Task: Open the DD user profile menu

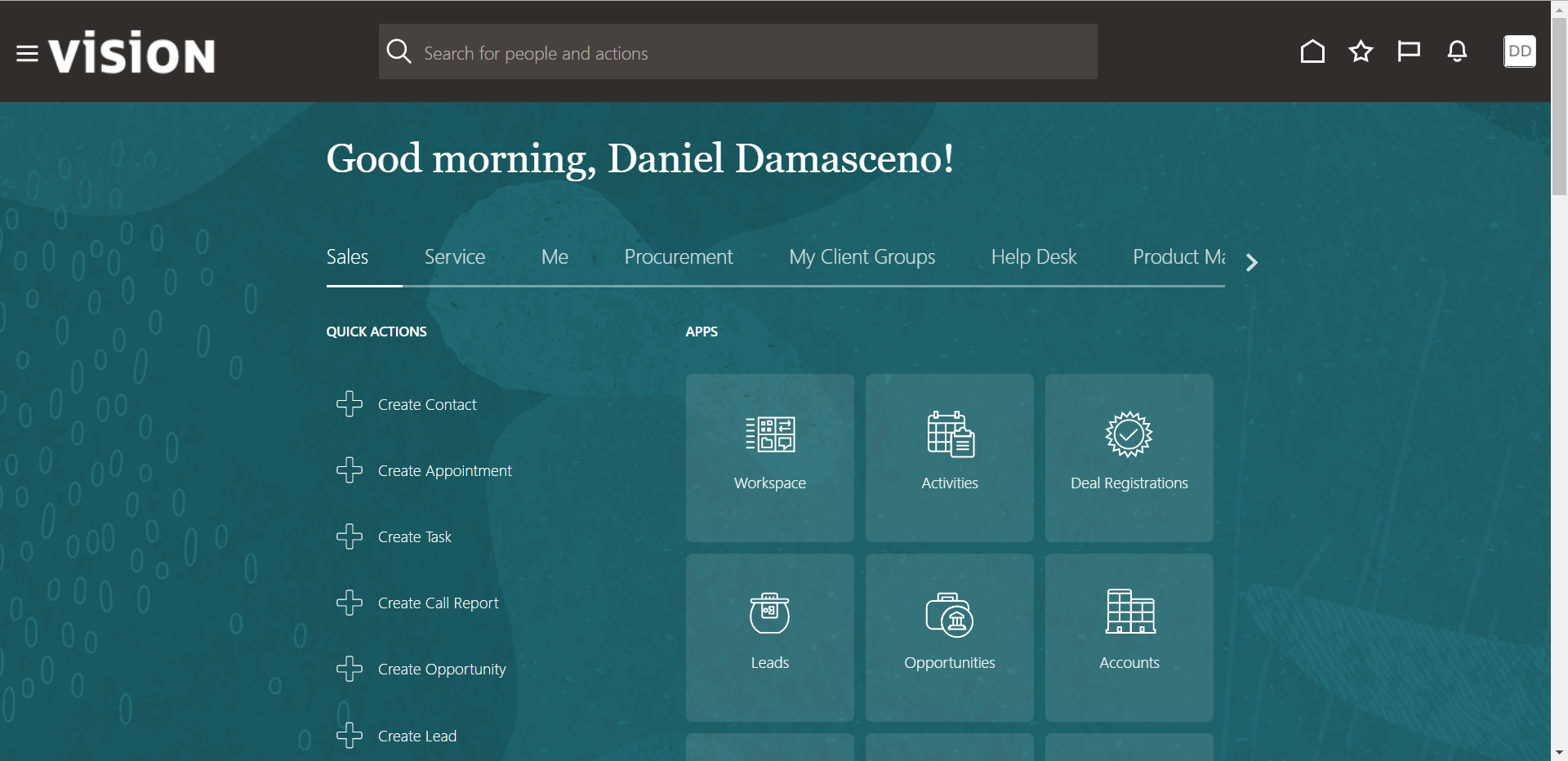Action: click(x=1519, y=51)
